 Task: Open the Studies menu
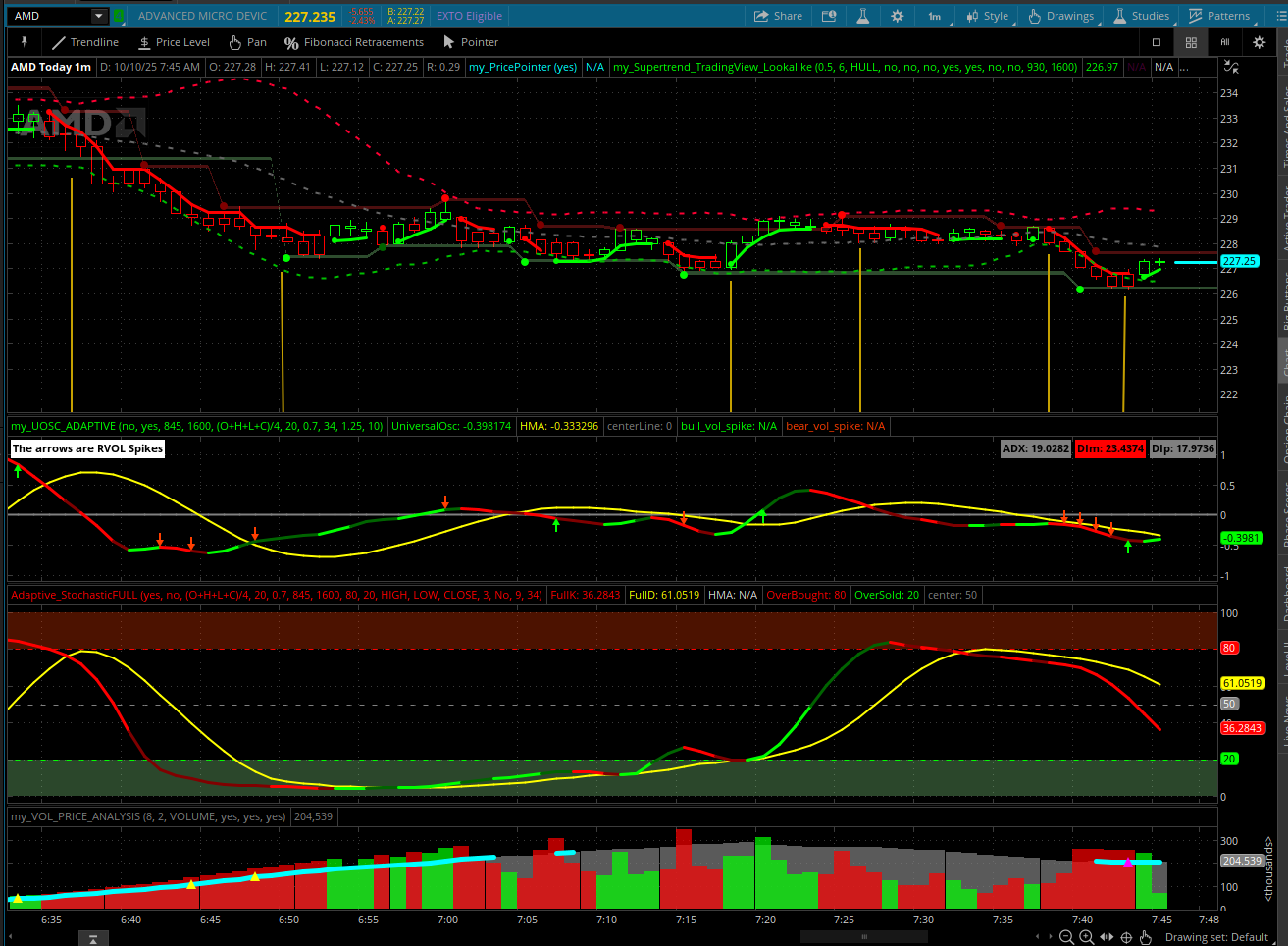pos(1141,16)
